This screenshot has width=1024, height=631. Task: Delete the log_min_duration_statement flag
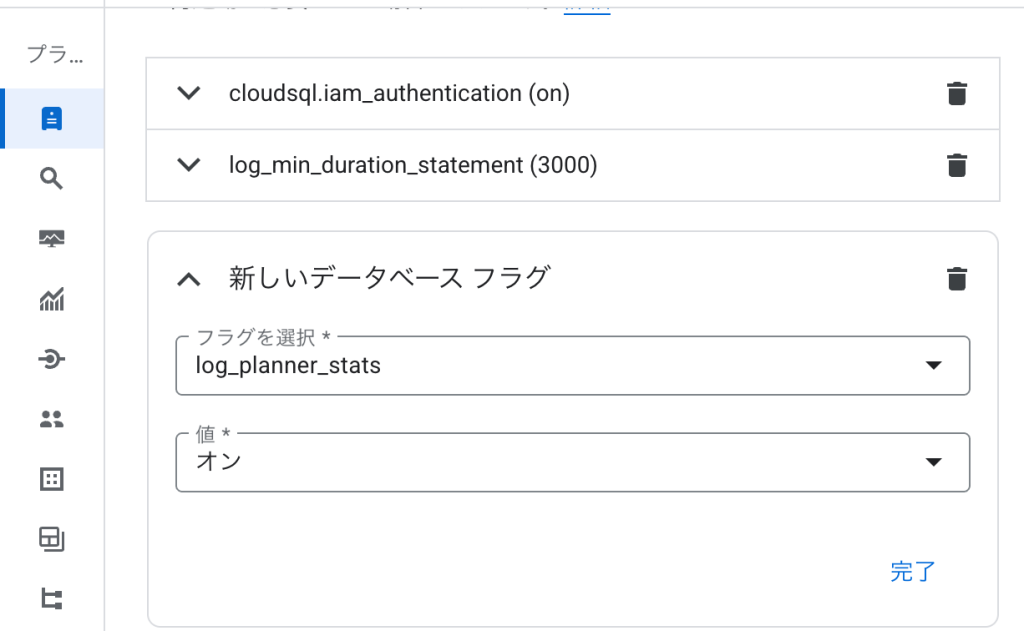(x=957, y=165)
